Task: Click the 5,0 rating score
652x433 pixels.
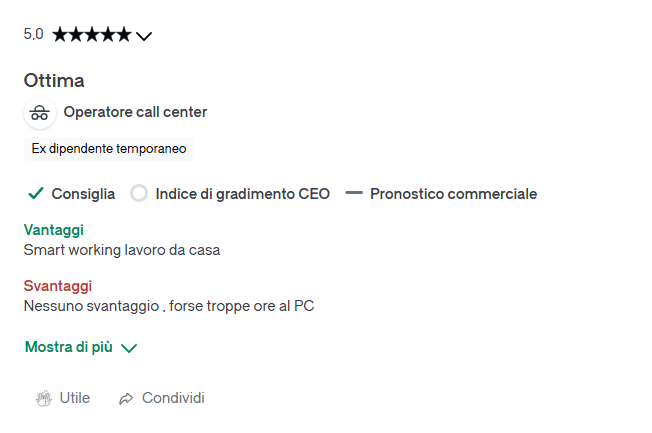Action: point(33,34)
